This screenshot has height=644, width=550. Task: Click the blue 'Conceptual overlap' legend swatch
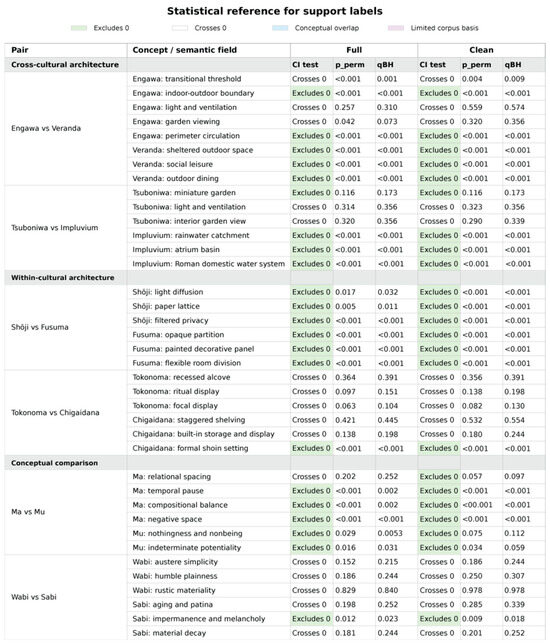pyautogui.click(x=280, y=28)
